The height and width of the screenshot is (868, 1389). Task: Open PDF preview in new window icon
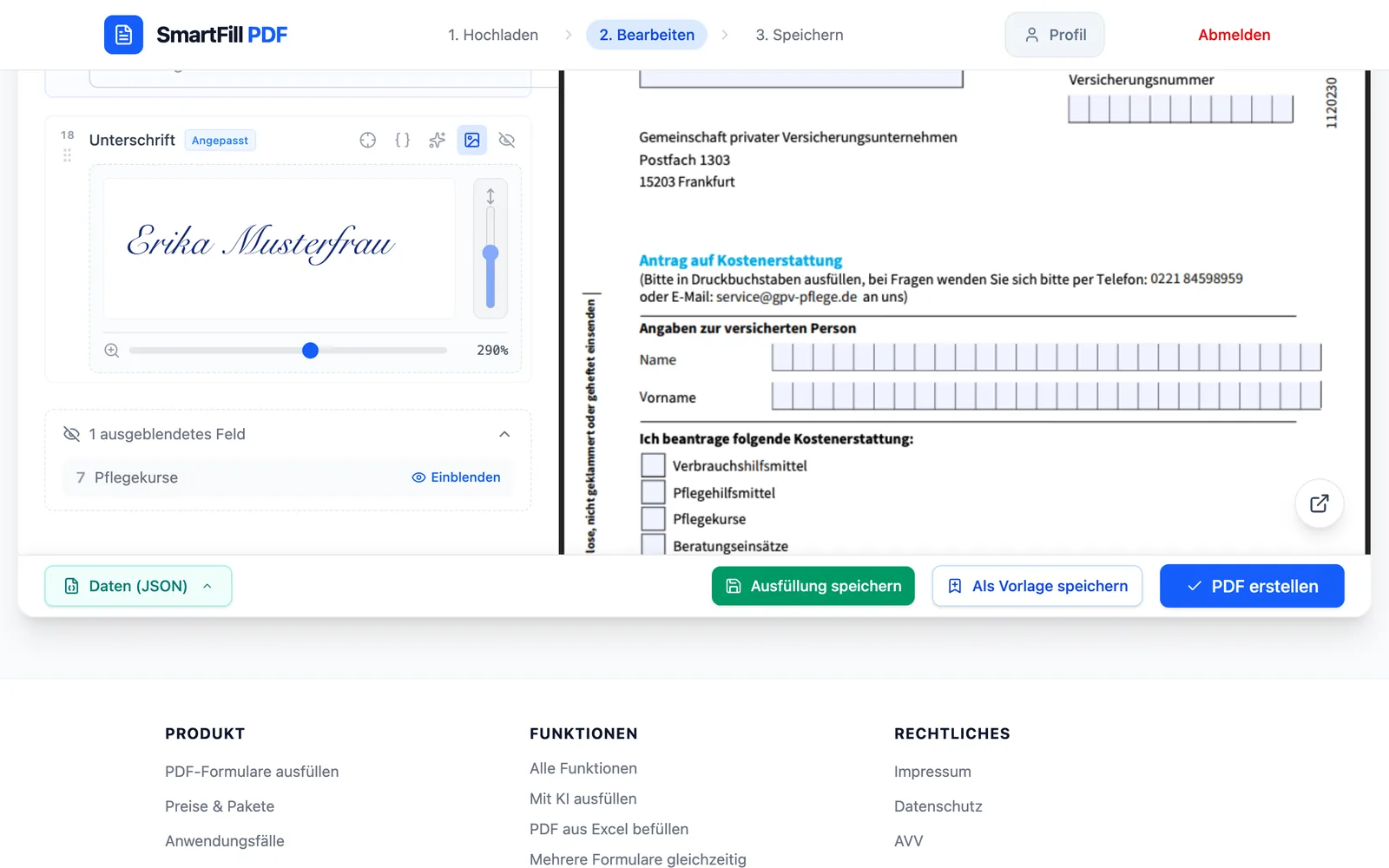tap(1320, 503)
